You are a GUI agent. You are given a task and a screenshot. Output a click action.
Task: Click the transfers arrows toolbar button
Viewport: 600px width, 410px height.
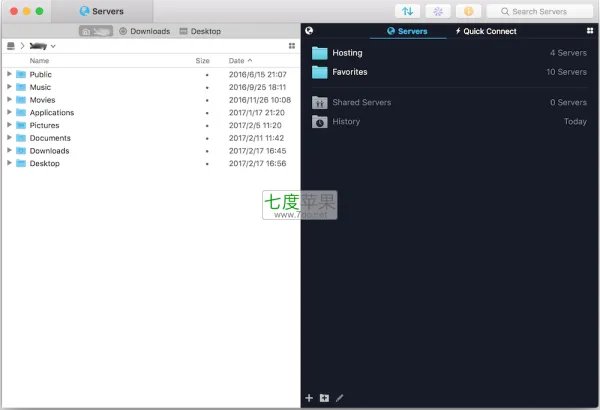(407, 11)
